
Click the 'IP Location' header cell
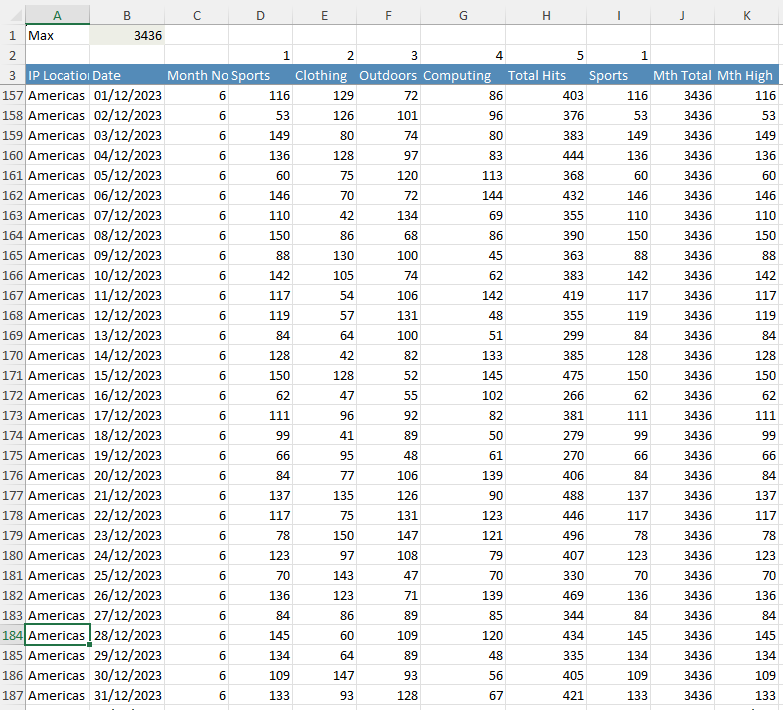[x=57, y=75]
